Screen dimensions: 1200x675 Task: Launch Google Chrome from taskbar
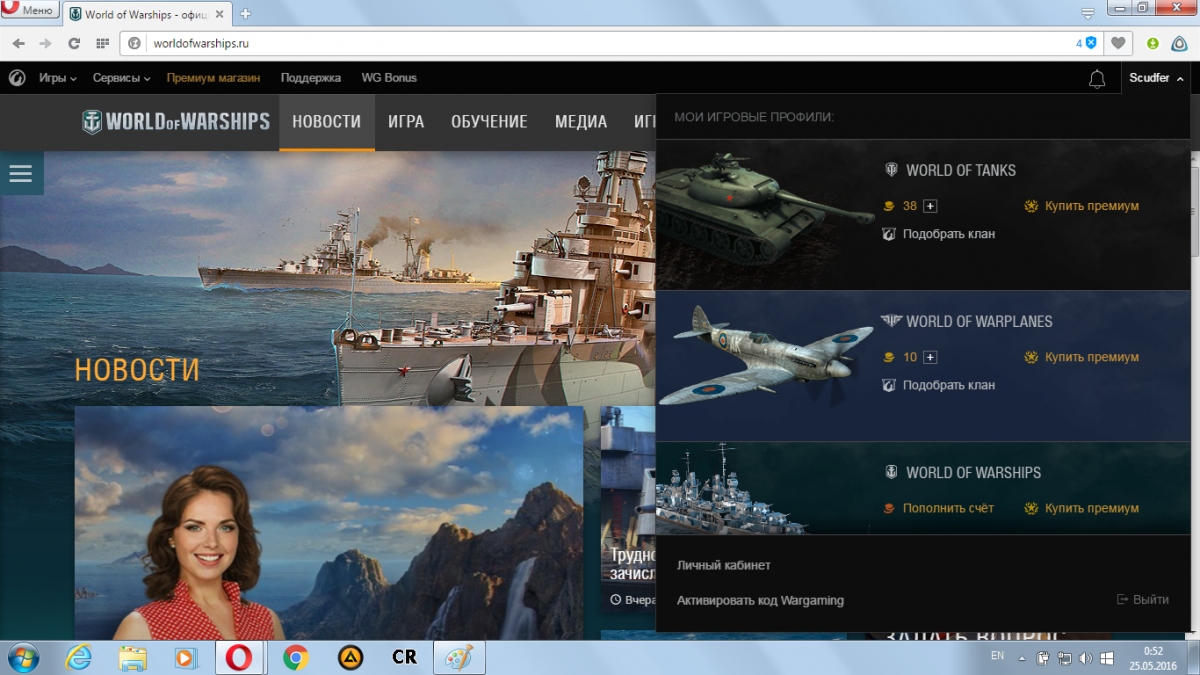pos(295,657)
